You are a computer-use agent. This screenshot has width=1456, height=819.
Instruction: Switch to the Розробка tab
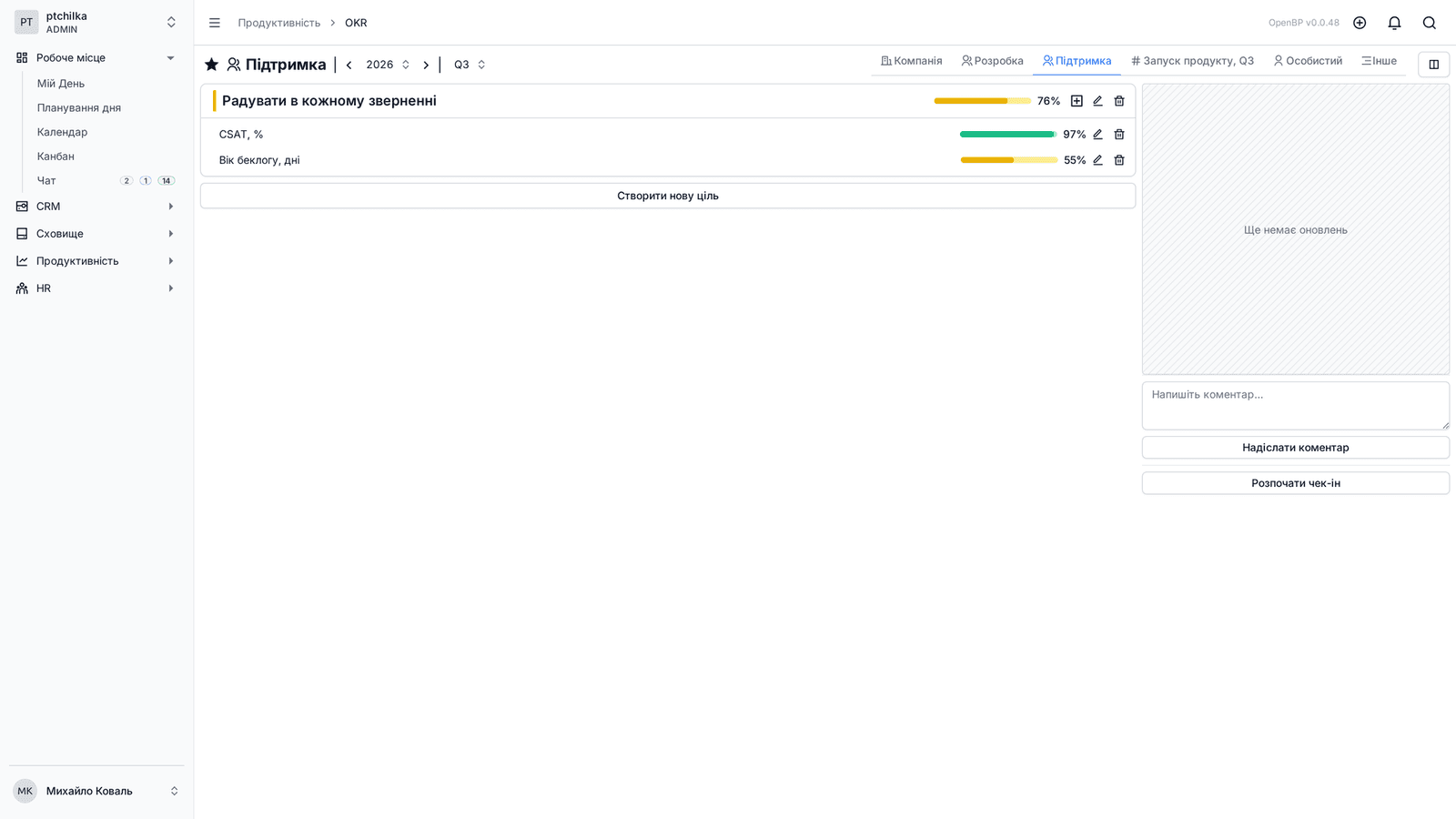(x=992, y=61)
